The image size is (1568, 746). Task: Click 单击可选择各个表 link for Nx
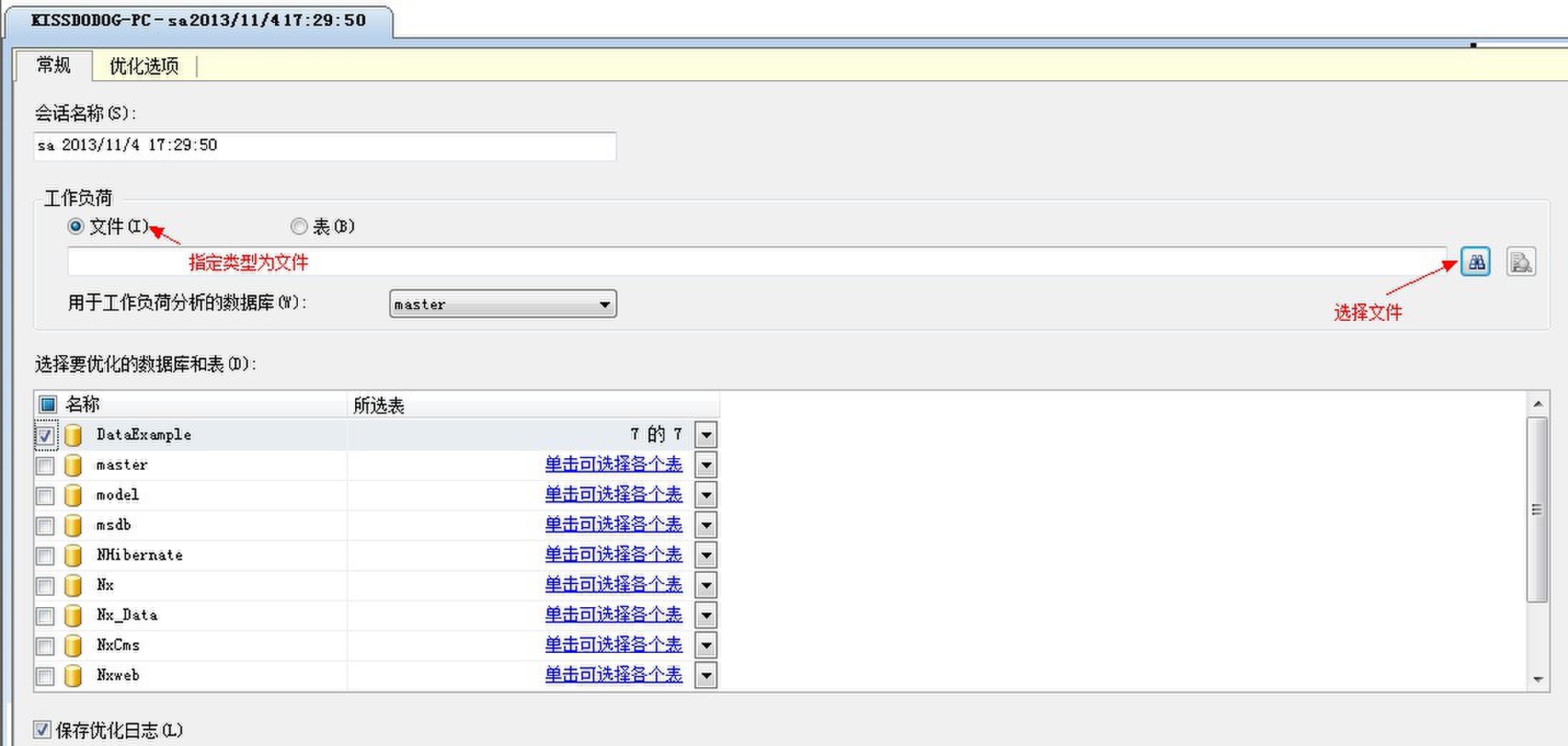point(614,584)
